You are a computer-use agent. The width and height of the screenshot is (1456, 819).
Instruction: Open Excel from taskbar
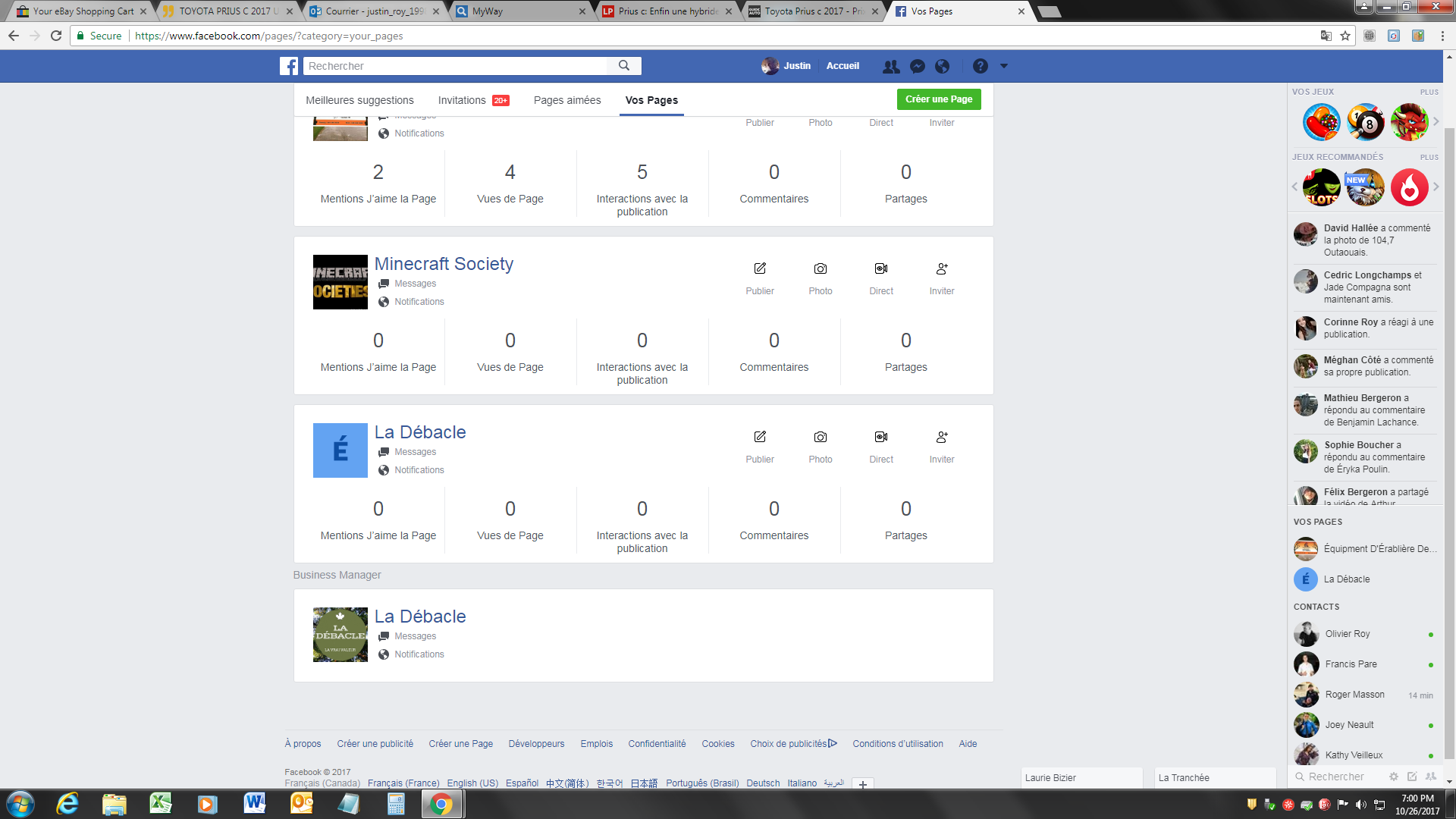click(x=161, y=804)
